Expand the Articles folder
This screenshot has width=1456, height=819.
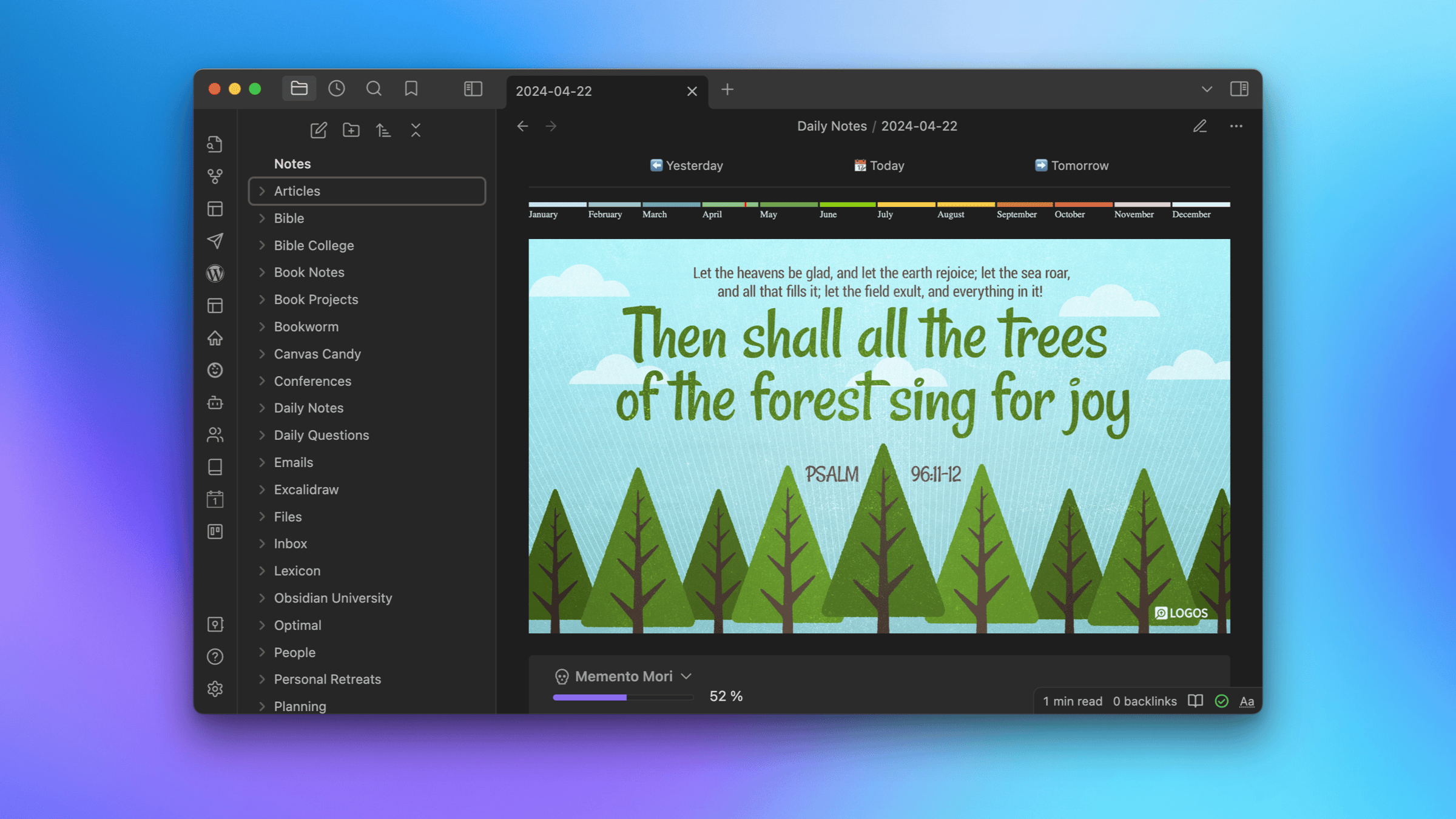tap(262, 191)
